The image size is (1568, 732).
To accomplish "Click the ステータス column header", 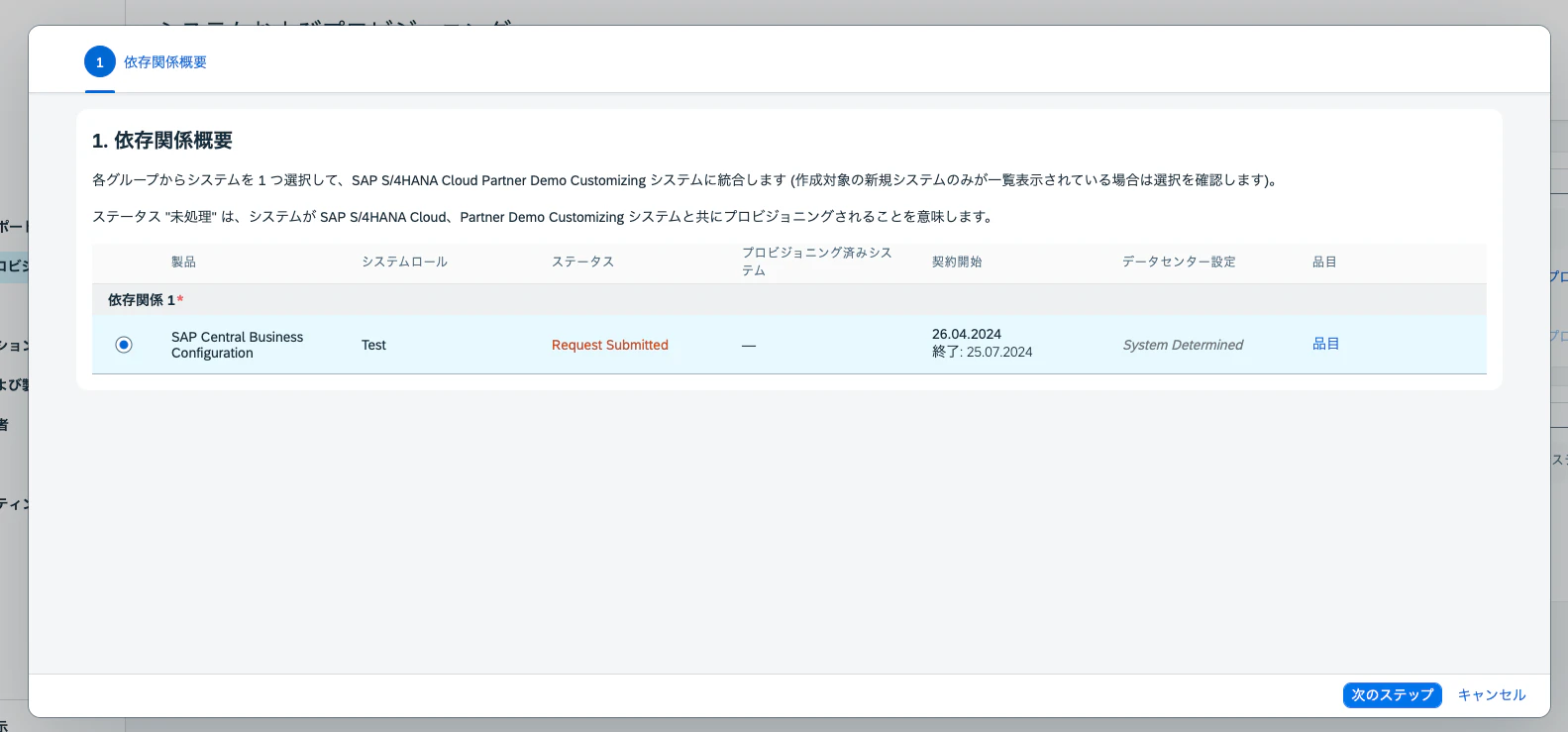I will pyautogui.click(x=582, y=261).
